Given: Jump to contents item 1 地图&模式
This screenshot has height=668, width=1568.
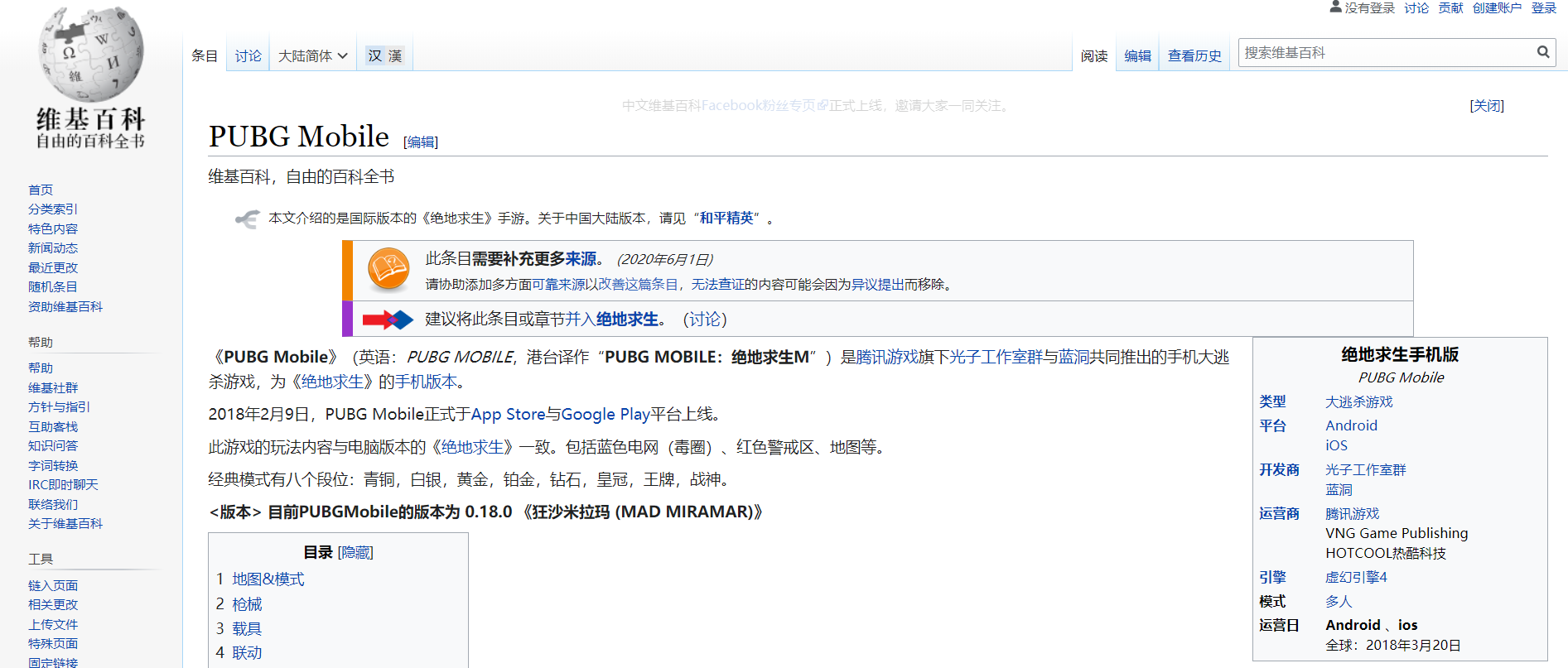Looking at the screenshot, I should pyautogui.click(x=268, y=579).
